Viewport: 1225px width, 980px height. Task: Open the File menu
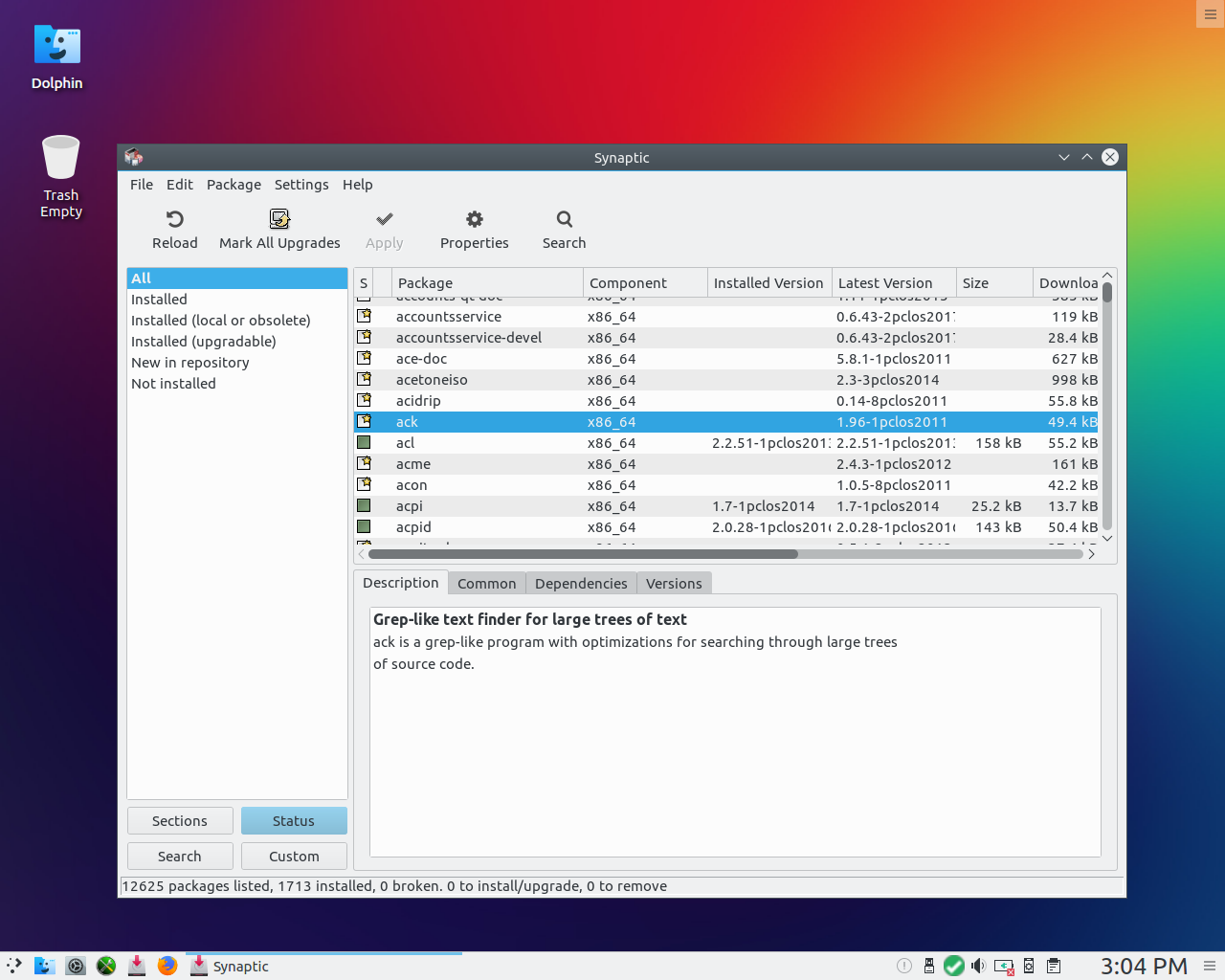coord(142,185)
